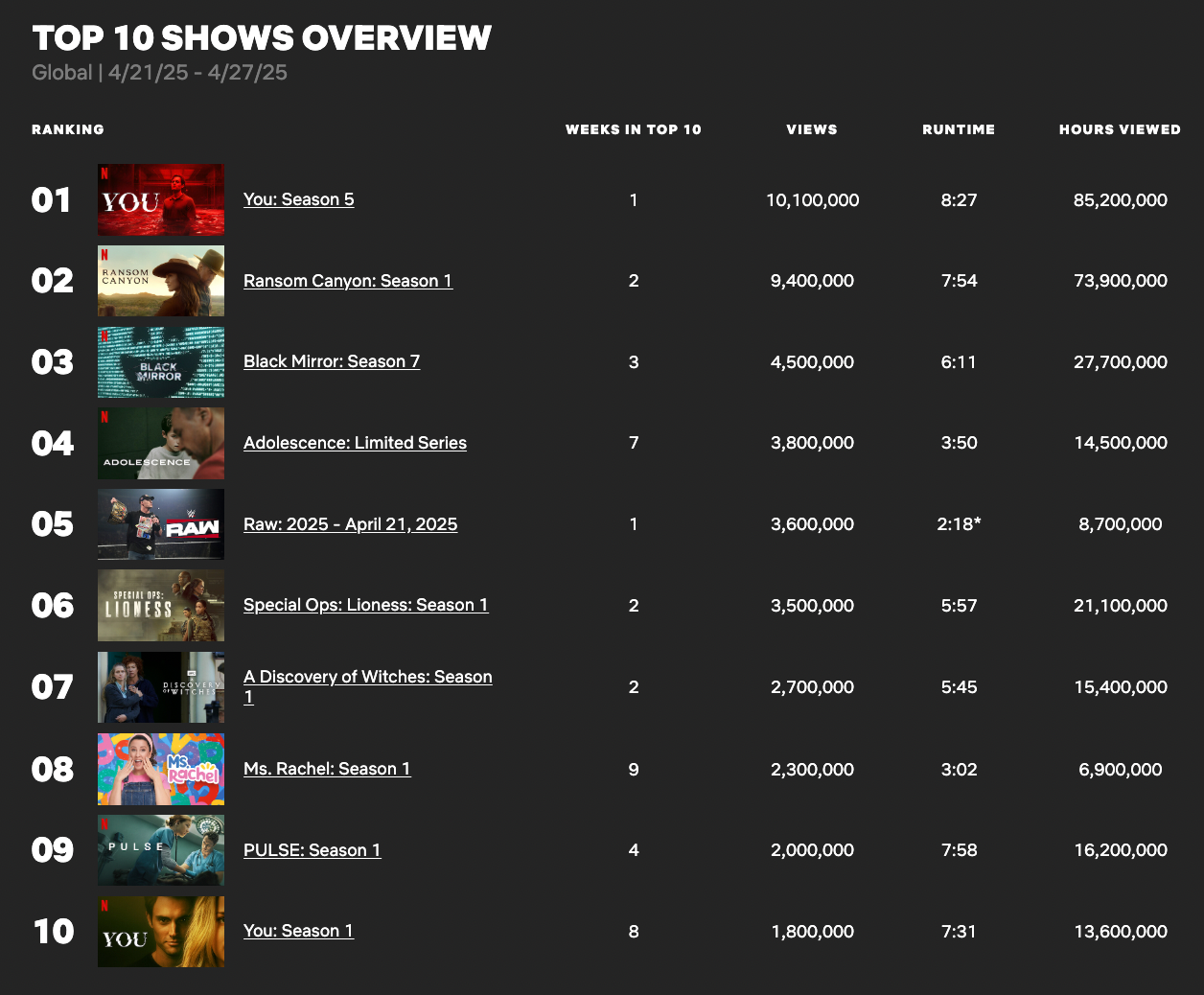Image resolution: width=1204 pixels, height=995 pixels.
Task: Open the Ms. Rachel: Season 1 link
Action: point(327,769)
